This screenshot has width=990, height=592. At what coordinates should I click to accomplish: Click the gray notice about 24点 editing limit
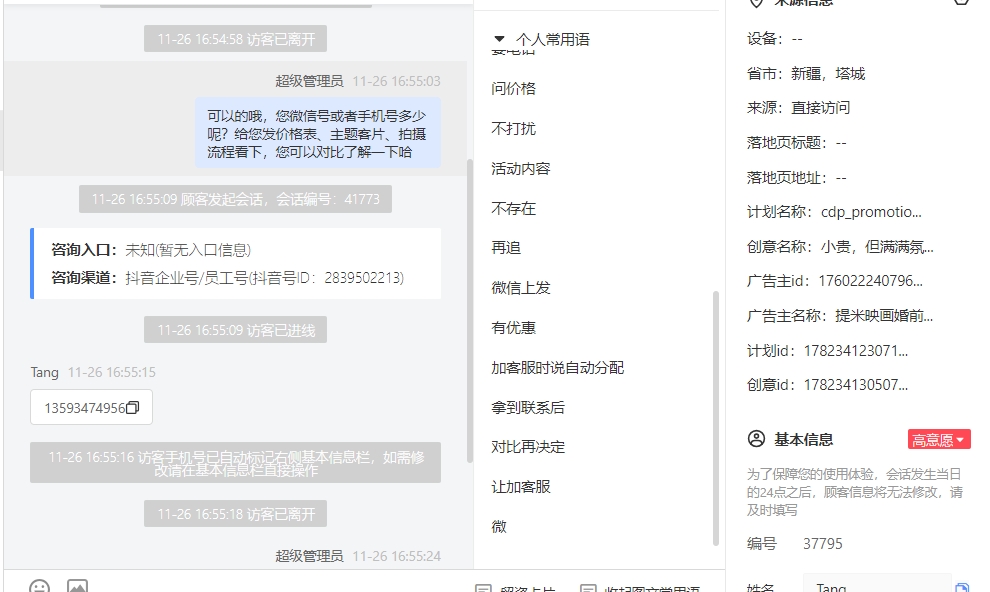[x=855, y=492]
